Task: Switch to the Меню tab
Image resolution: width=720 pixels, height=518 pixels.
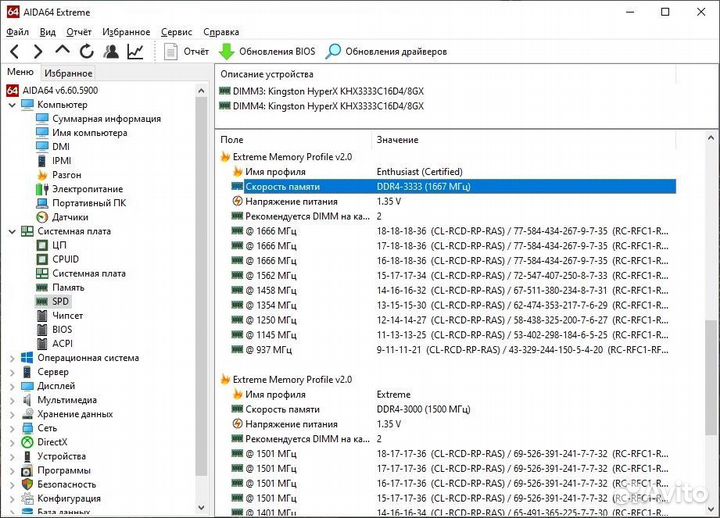Action: (x=20, y=72)
